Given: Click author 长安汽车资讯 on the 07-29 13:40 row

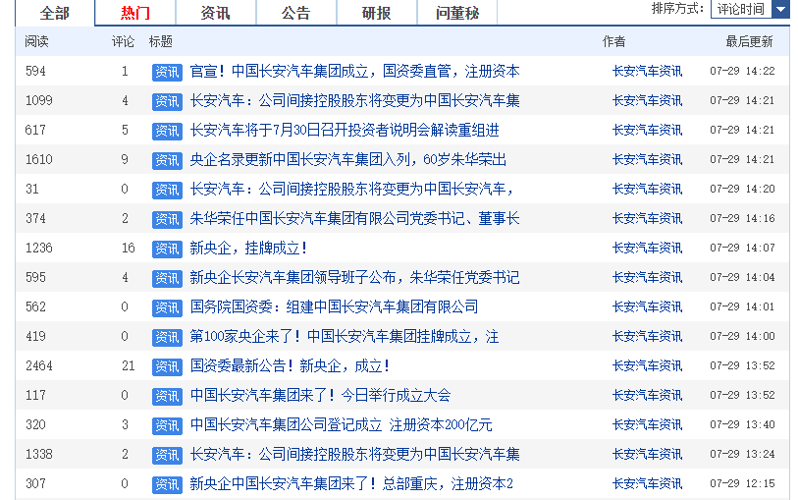Looking at the screenshot, I should pyautogui.click(x=647, y=425).
